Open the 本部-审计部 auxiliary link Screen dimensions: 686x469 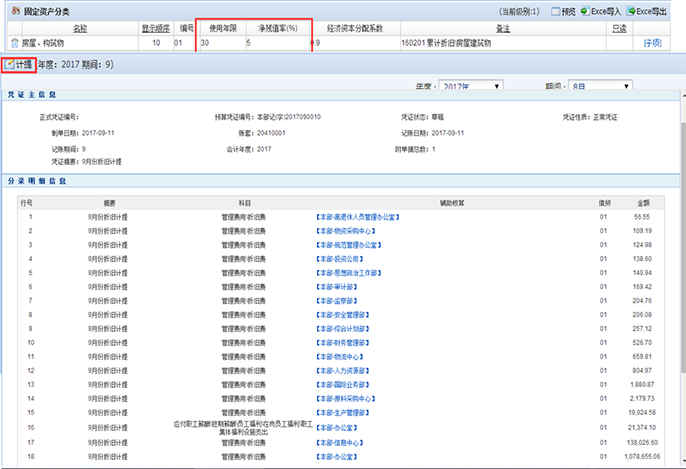[336, 287]
